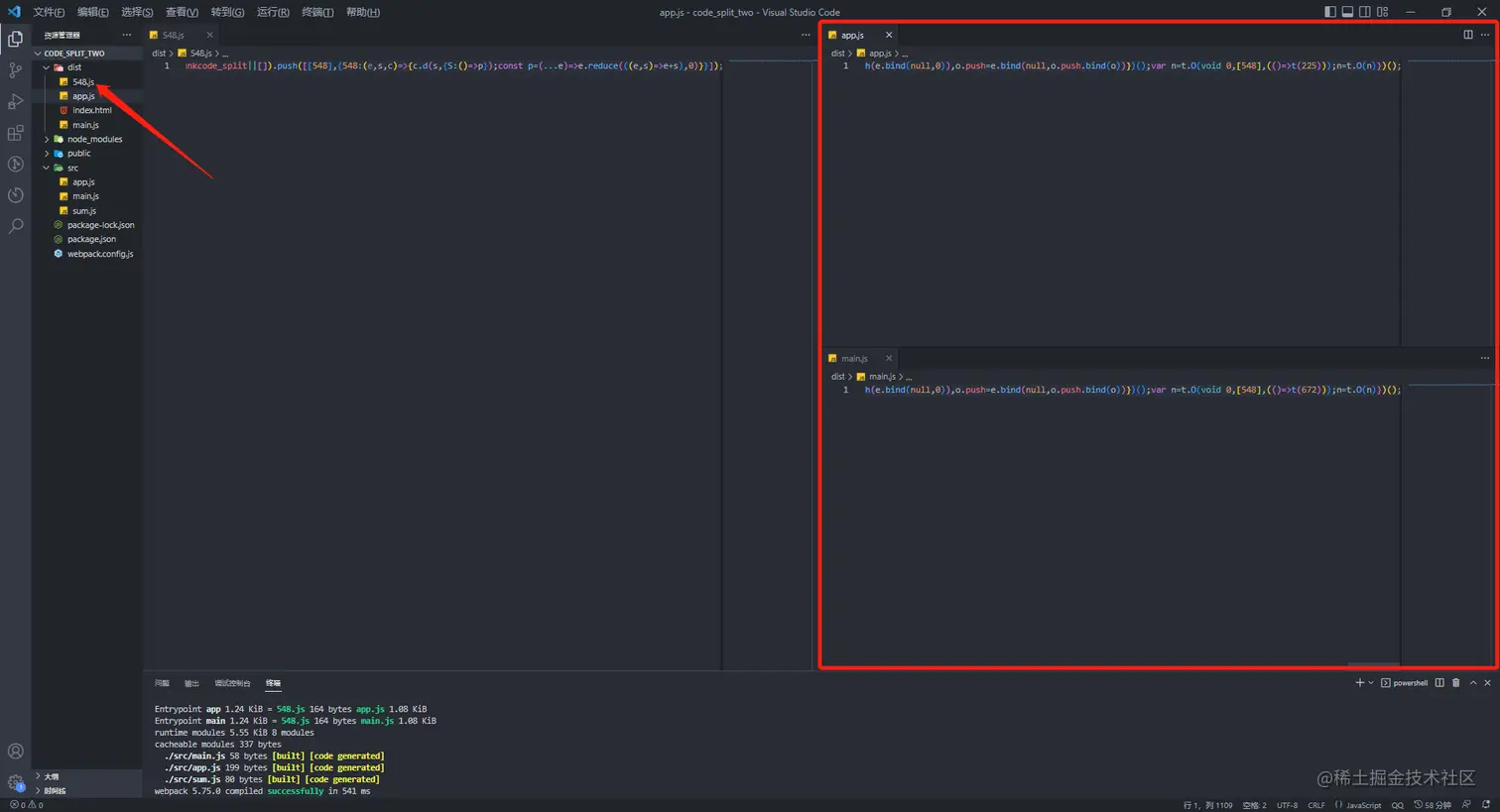
Task: Open notifications bell in status bar
Action: point(1486,805)
